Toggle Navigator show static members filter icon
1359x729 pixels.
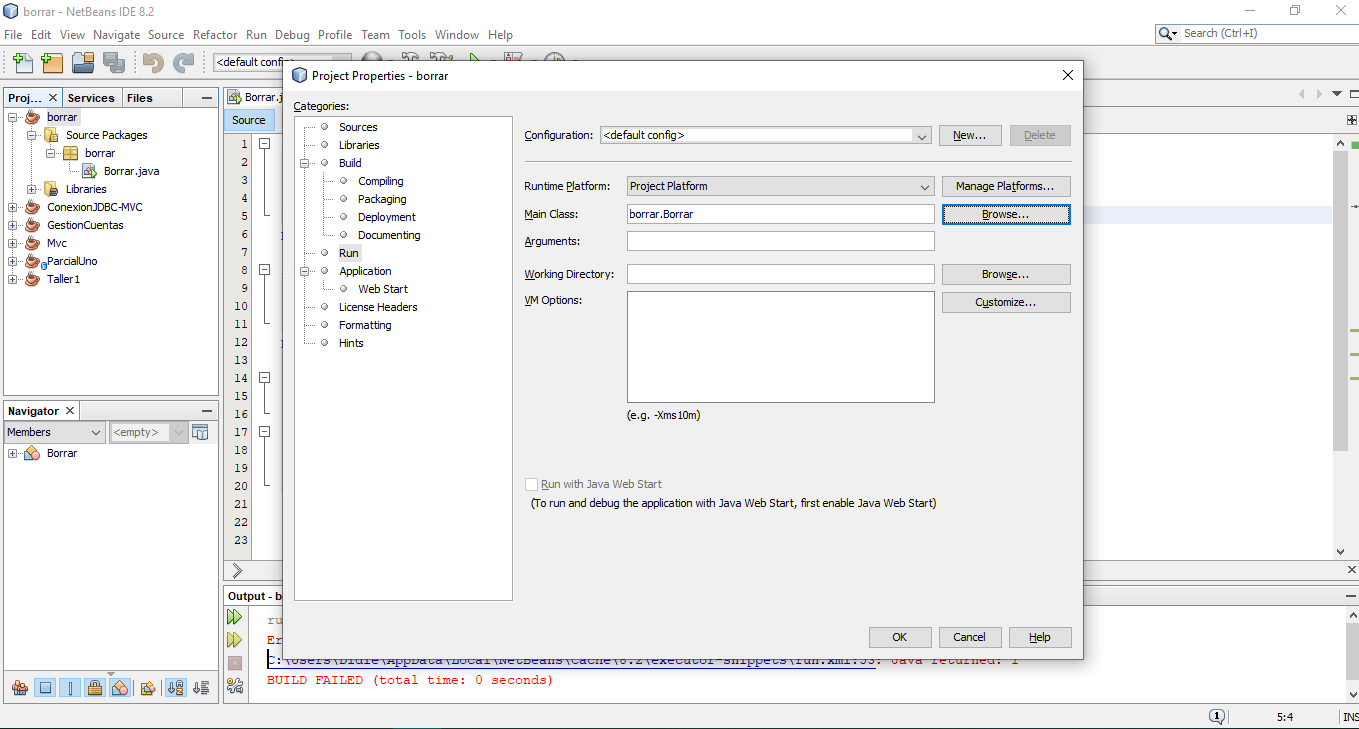(x=70, y=688)
